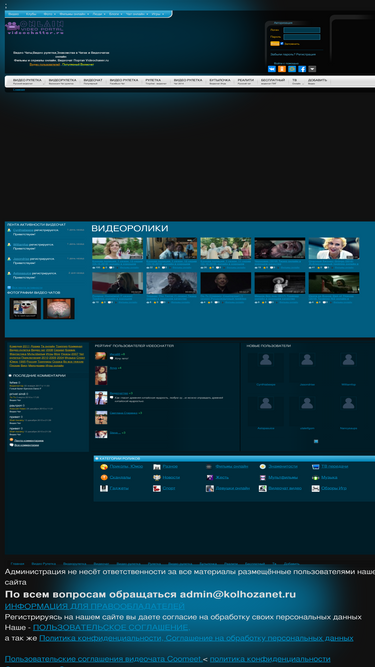Select the Реалити navigation tab
This screenshot has width=375, height=667.
[x=246, y=81]
